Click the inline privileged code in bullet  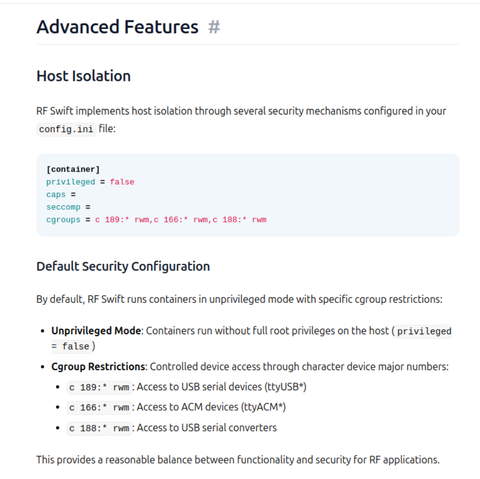[424, 331]
